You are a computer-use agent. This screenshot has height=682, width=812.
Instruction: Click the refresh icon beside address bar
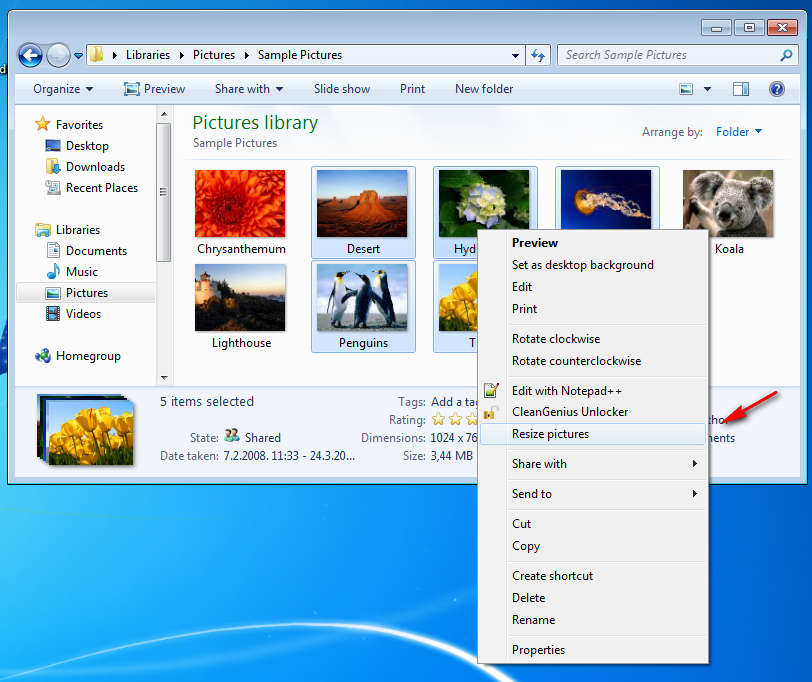pos(539,55)
